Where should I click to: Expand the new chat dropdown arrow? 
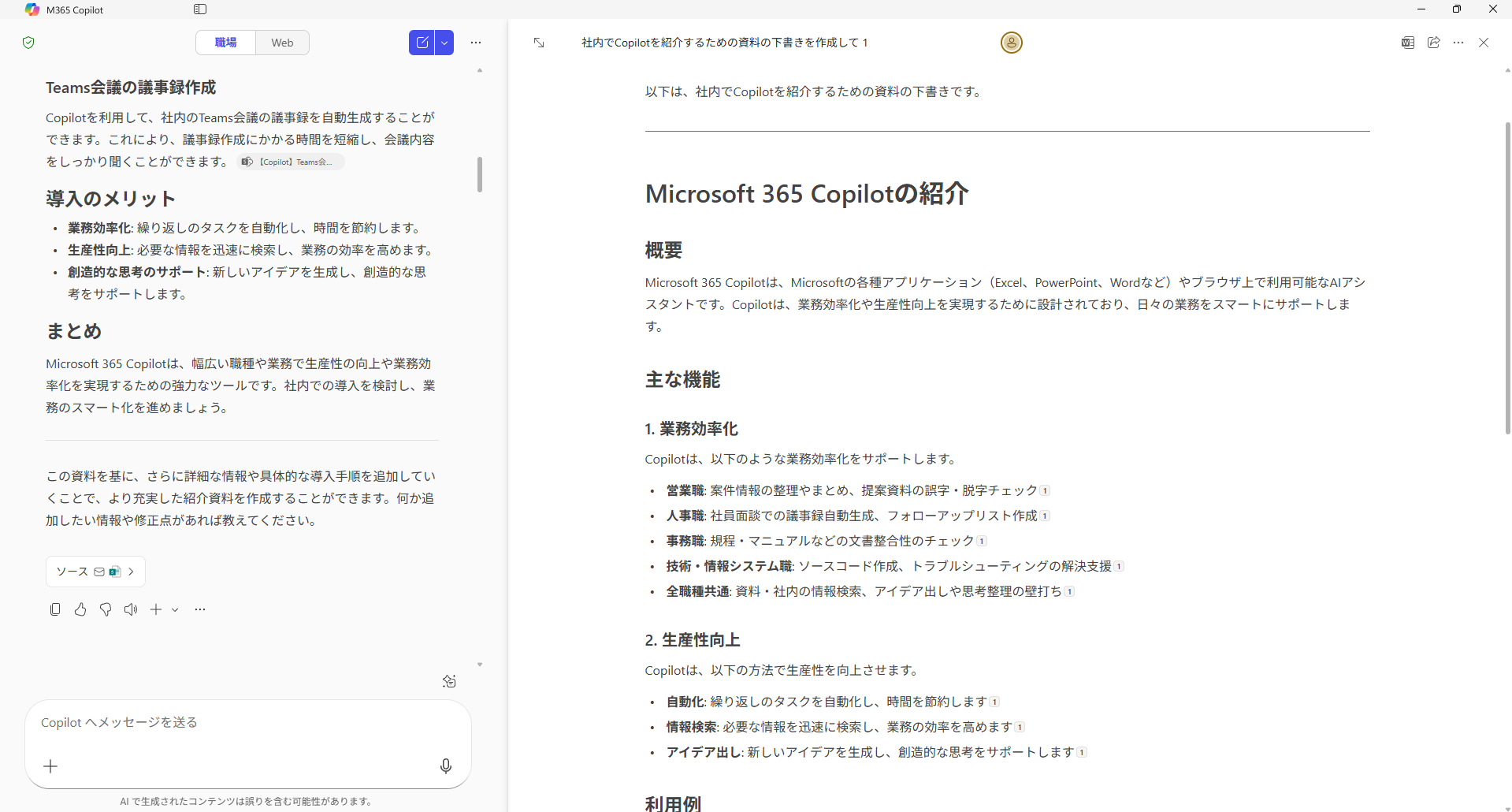(x=445, y=43)
